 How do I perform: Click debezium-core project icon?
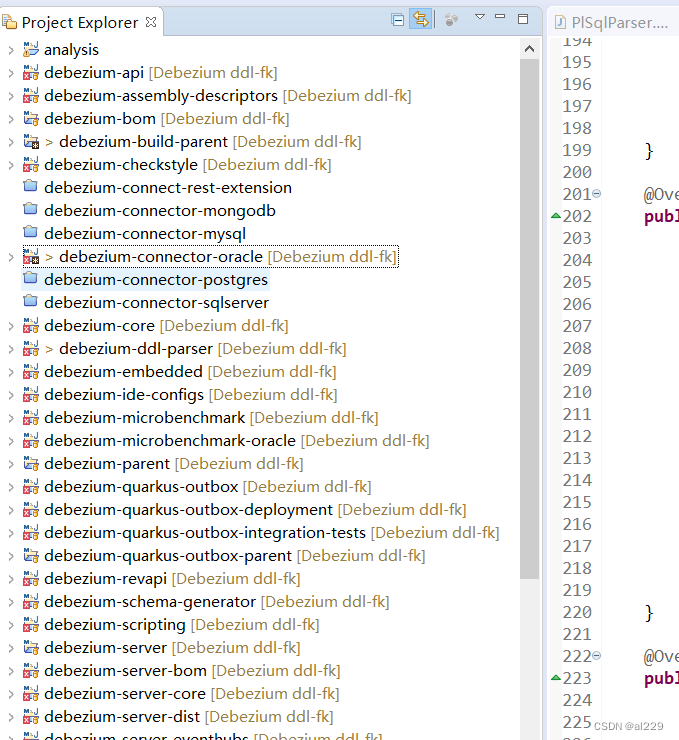pos(31,325)
